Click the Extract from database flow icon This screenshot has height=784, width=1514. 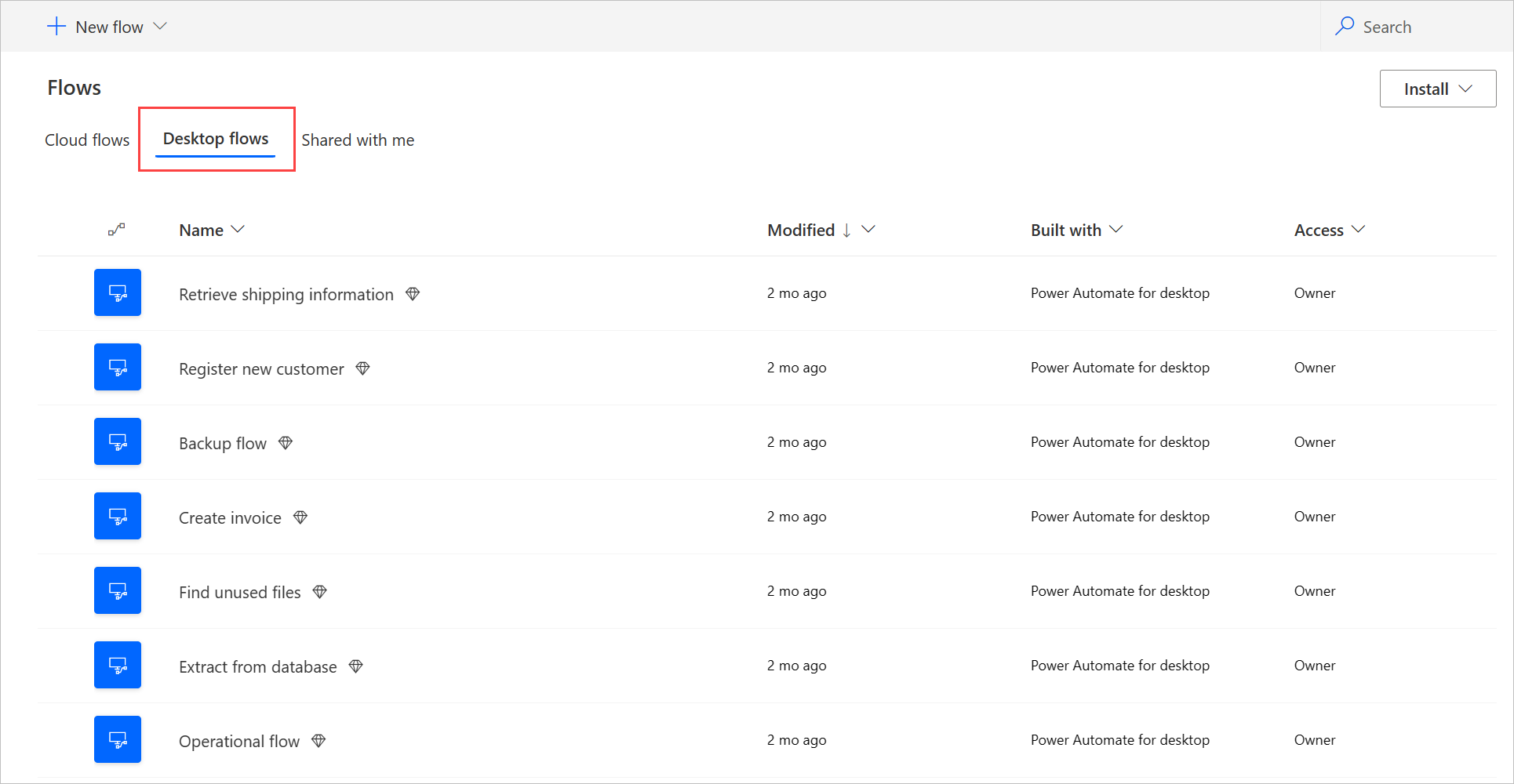pyautogui.click(x=118, y=665)
